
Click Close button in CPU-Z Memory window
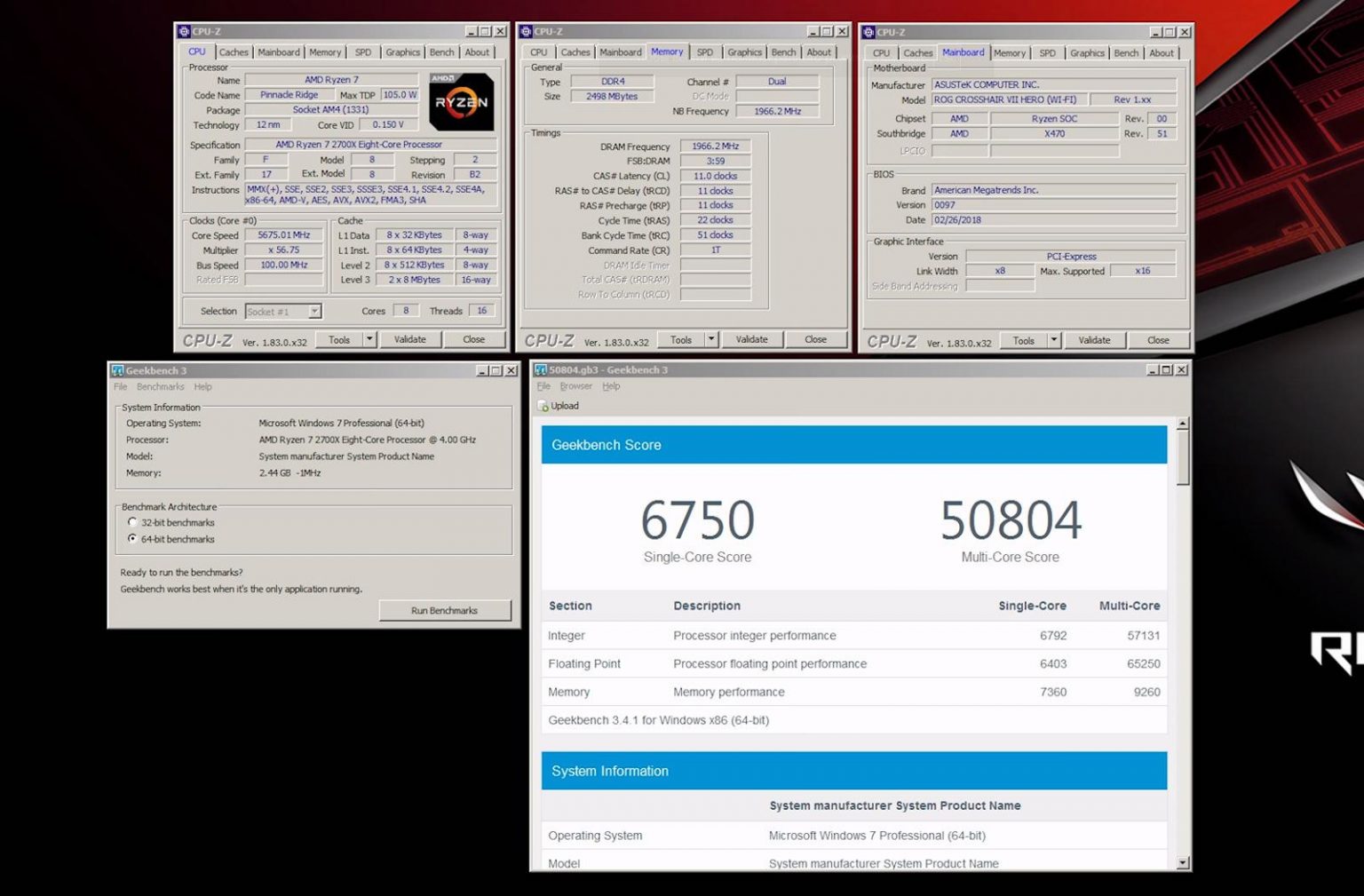click(816, 339)
